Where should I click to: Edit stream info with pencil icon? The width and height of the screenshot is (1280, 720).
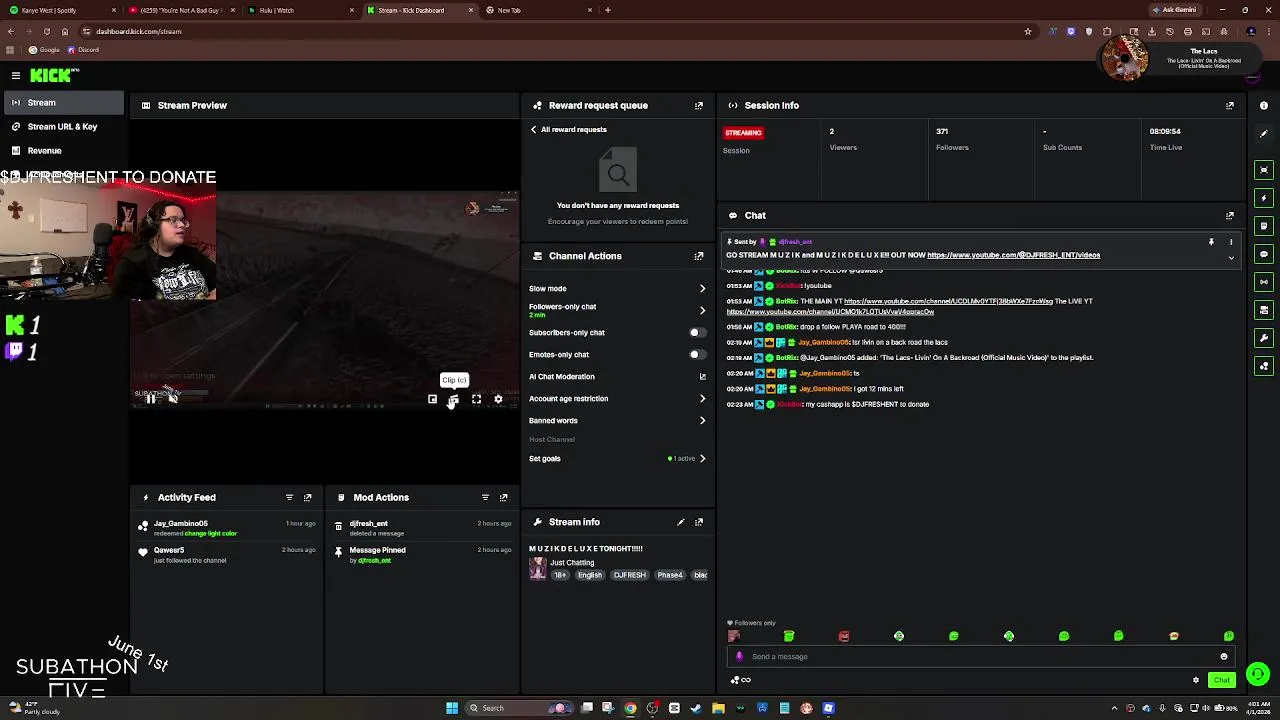[x=681, y=522]
